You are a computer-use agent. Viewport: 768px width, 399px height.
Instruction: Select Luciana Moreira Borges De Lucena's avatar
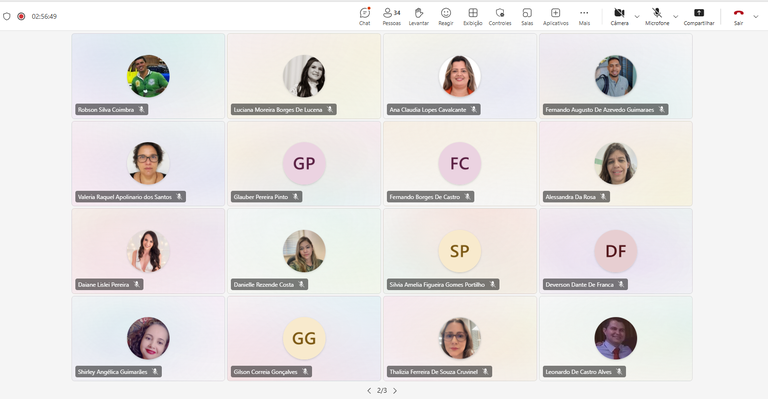pyautogui.click(x=304, y=76)
